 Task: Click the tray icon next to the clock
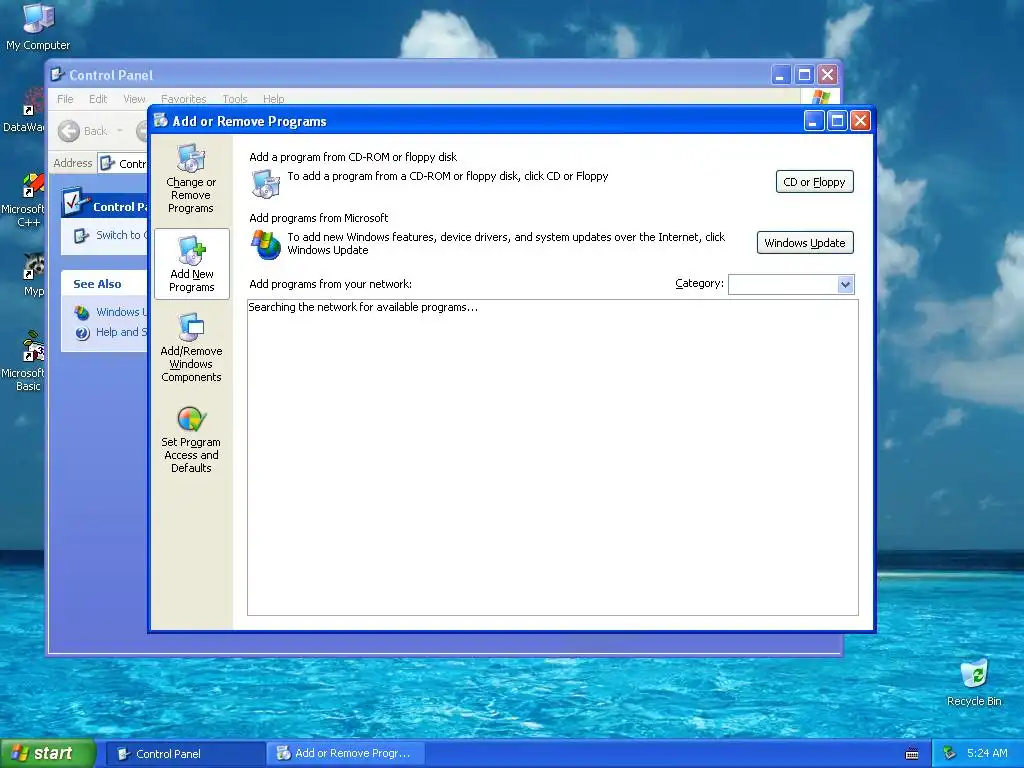click(950, 754)
